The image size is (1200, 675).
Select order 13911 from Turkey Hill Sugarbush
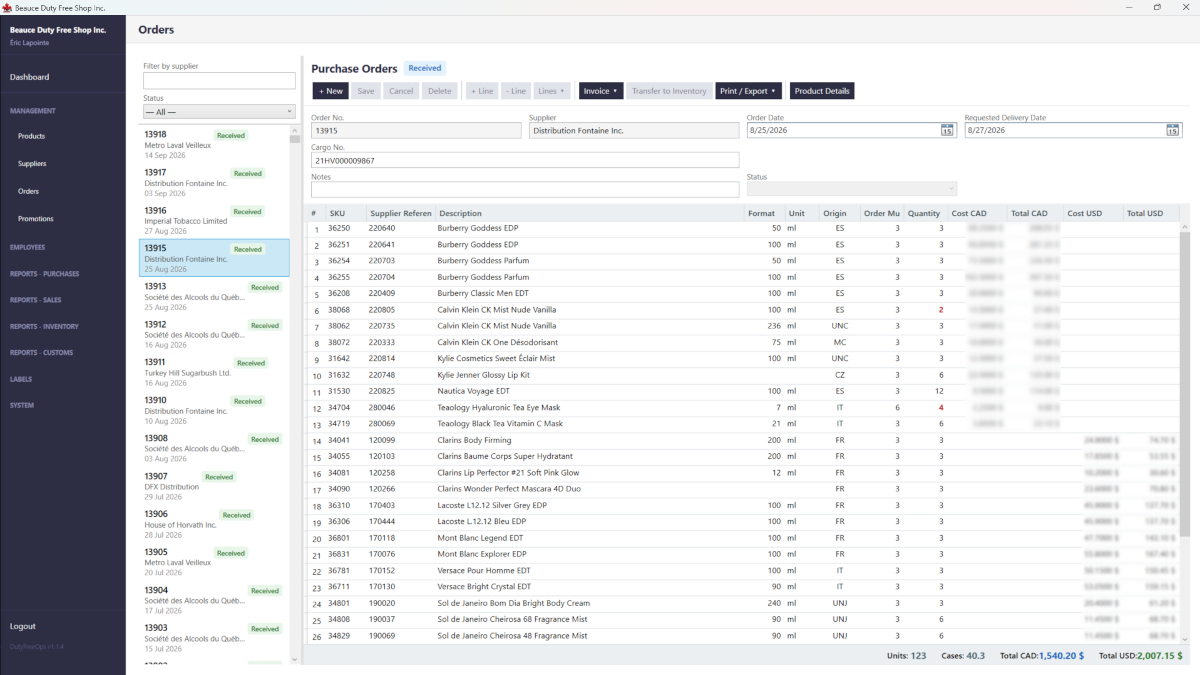click(214, 372)
